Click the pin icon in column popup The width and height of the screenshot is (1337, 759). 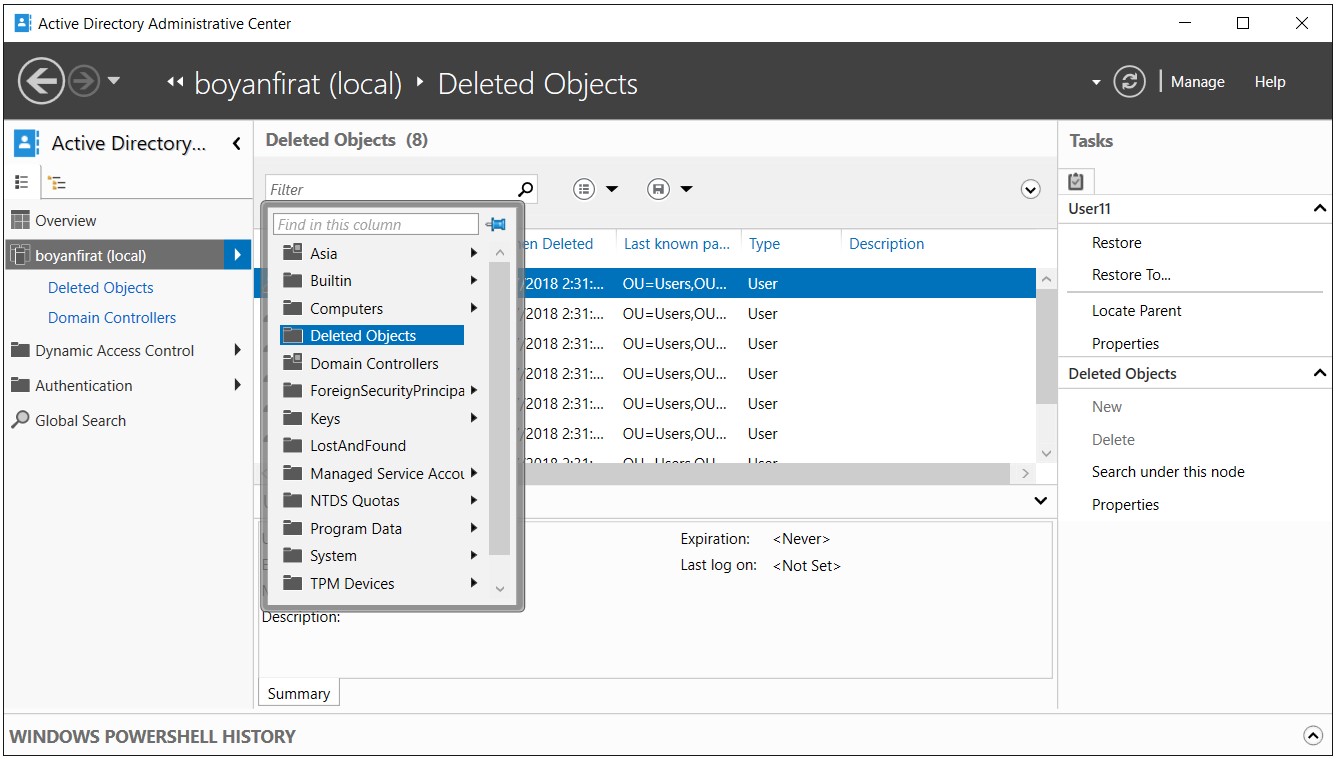pos(496,224)
